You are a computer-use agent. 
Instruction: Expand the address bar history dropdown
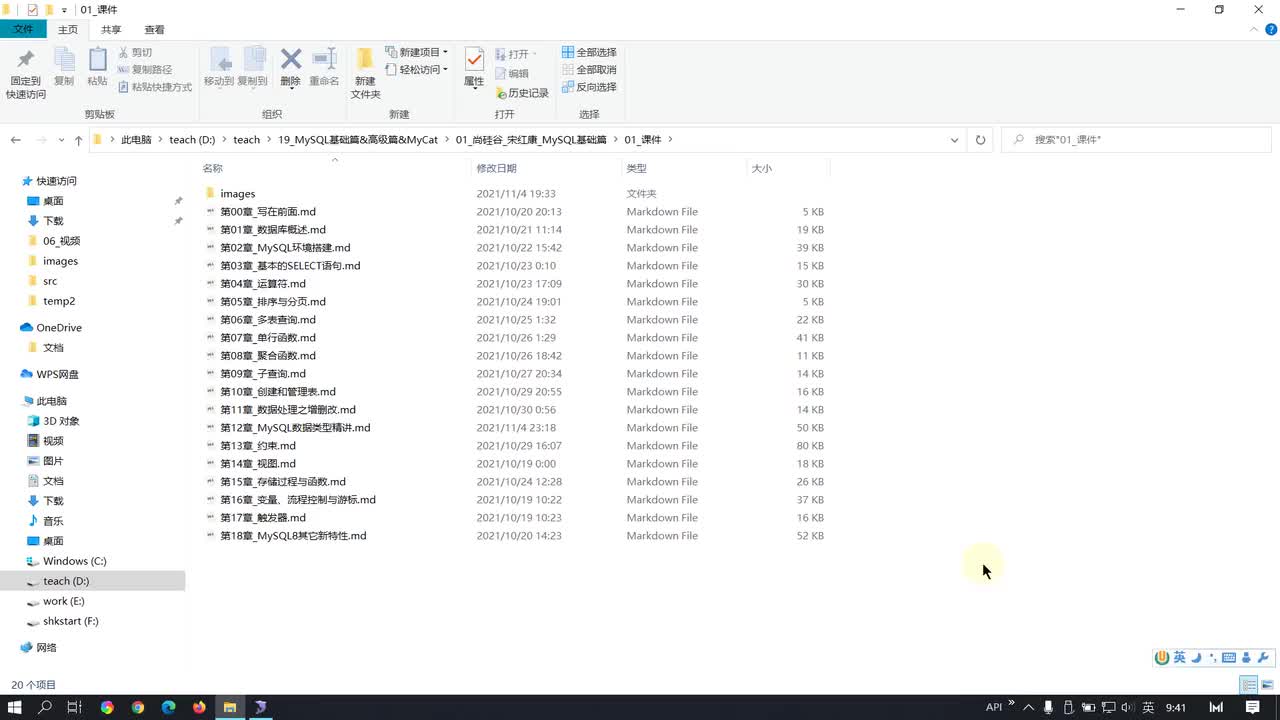pos(954,140)
